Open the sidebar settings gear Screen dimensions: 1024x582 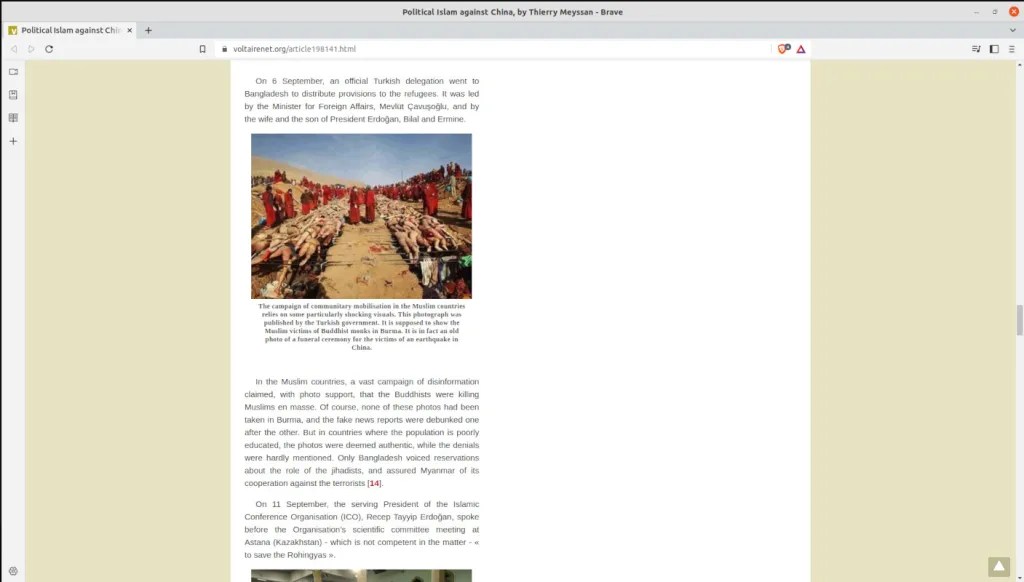pos(13,571)
